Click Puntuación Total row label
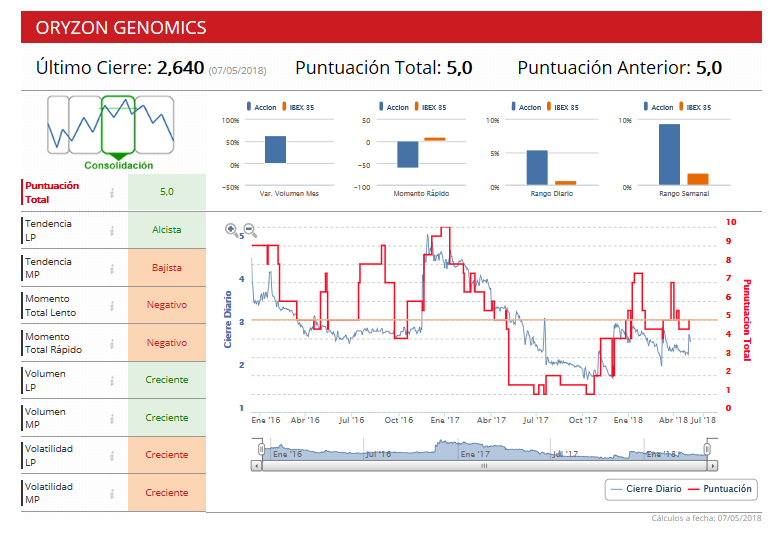The image size is (782, 541). [x=52, y=192]
